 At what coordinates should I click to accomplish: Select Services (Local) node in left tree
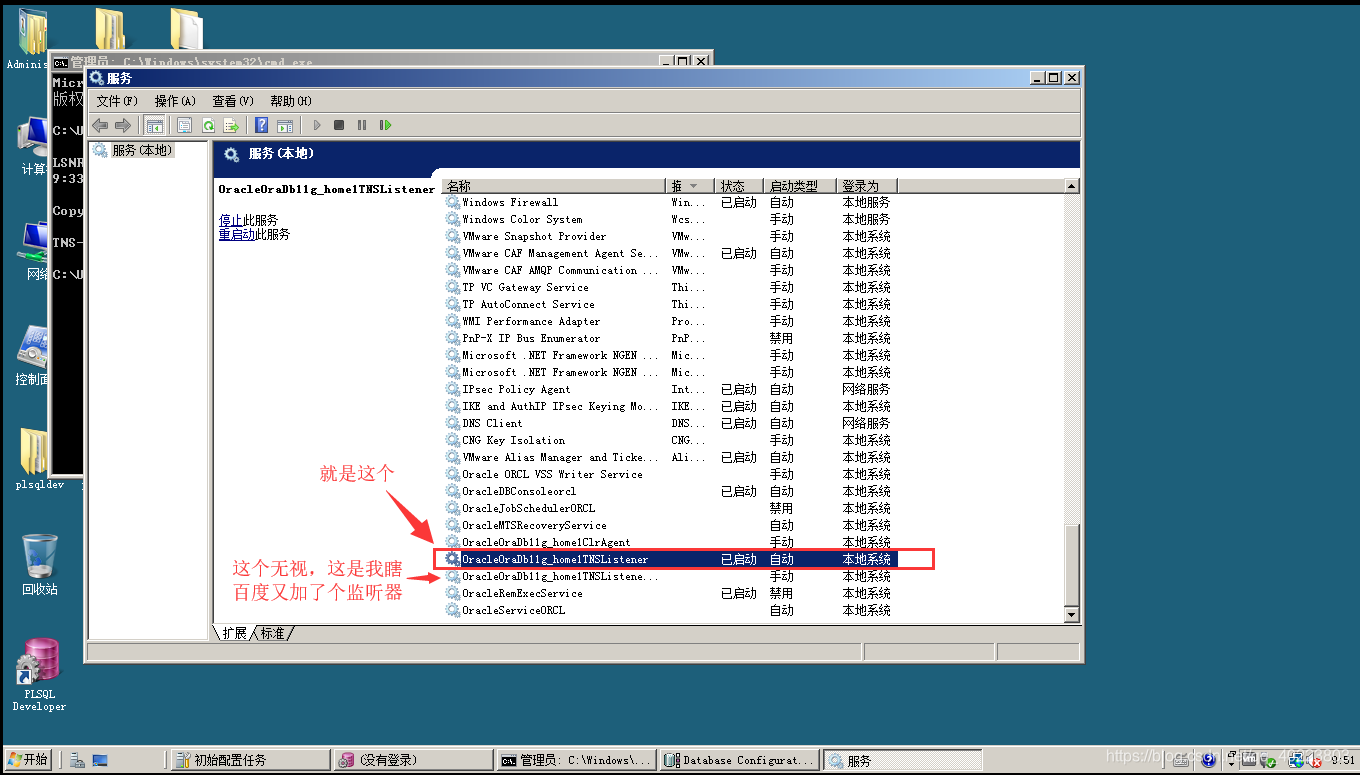point(133,150)
